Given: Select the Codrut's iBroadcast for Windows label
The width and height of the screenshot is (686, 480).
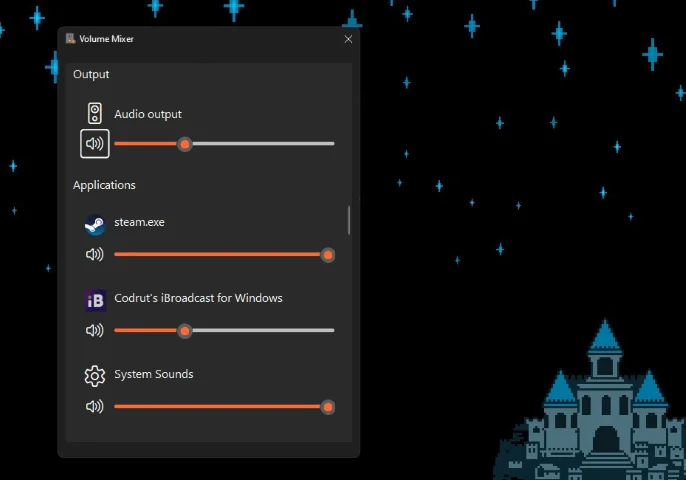Looking at the screenshot, I should (x=198, y=298).
